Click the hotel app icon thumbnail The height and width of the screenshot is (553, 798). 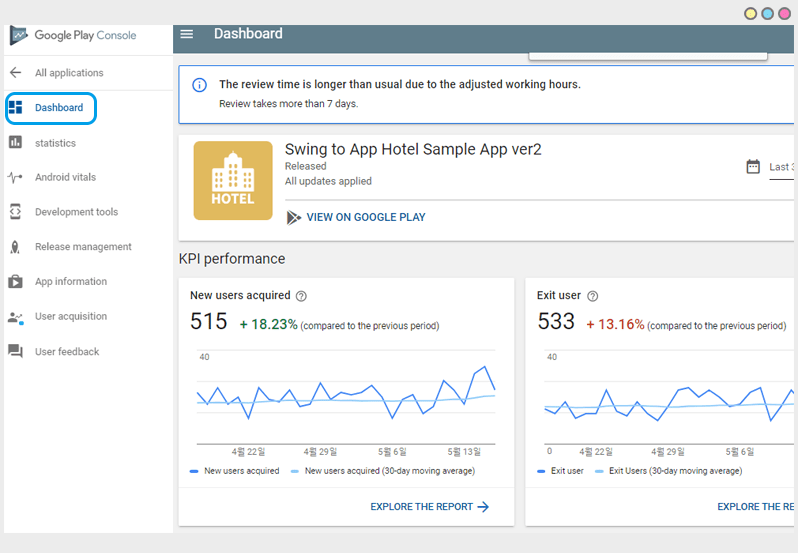[x=232, y=180]
